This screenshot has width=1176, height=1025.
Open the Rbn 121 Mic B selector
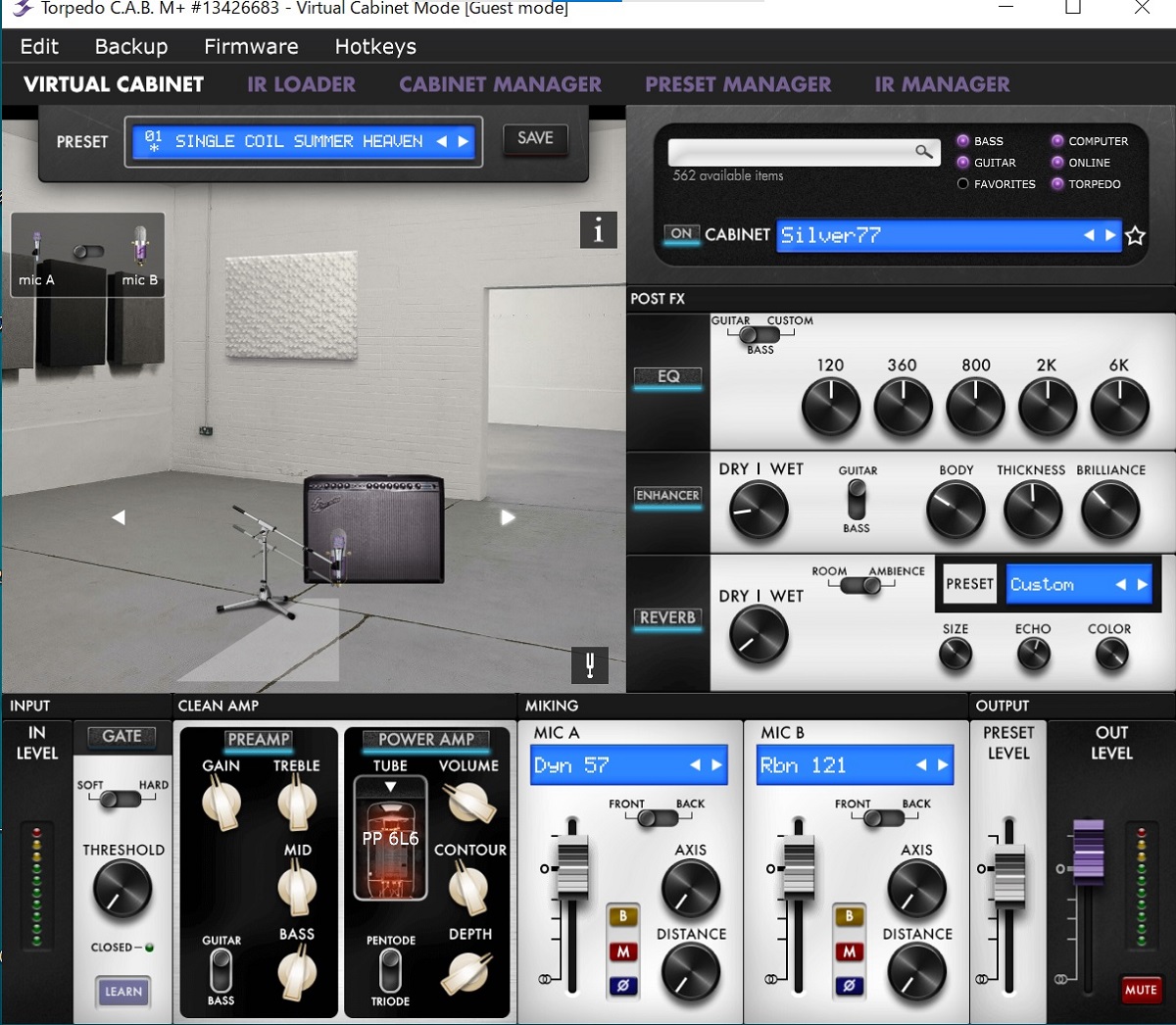(856, 765)
